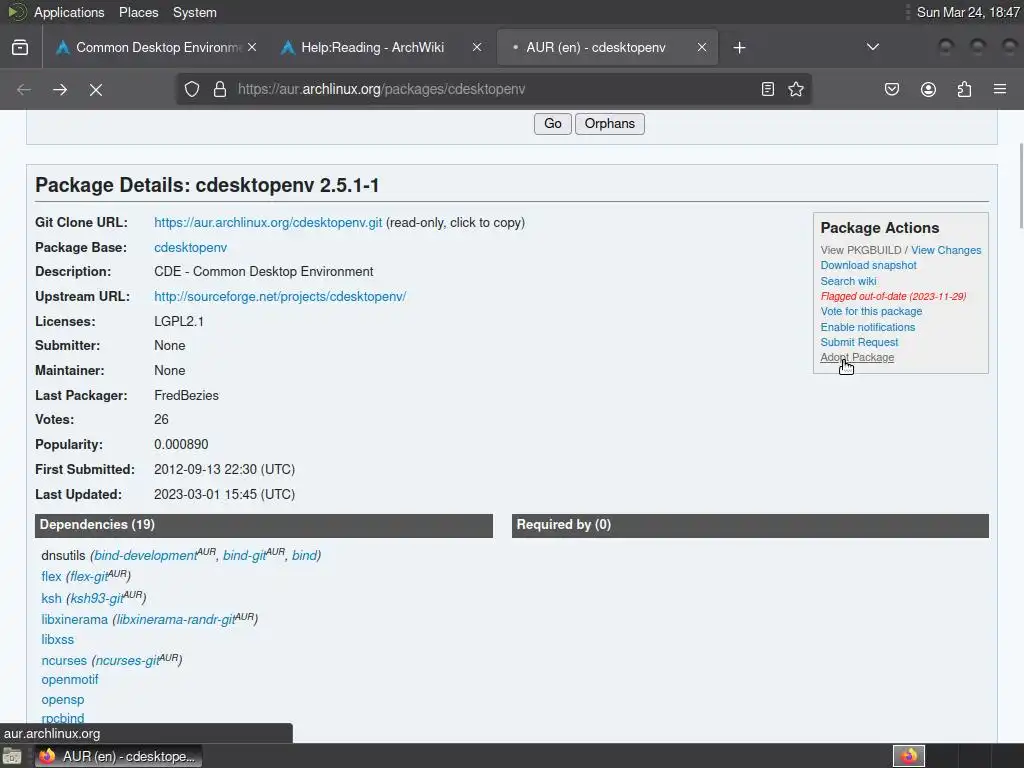The image size is (1024, 768).
Task: Click the Firefox View icon
Action: tap(20, 48)
